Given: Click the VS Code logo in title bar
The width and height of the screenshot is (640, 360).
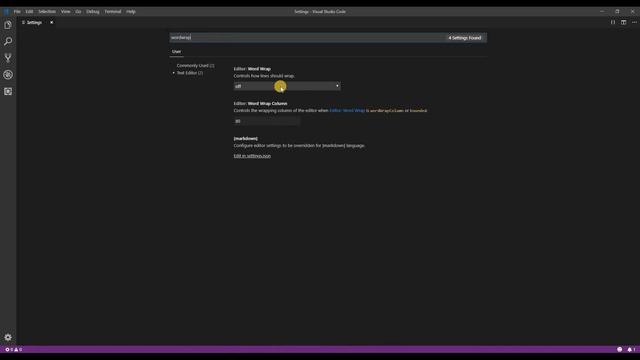Looking at the screenshot, I should [6, 11].
